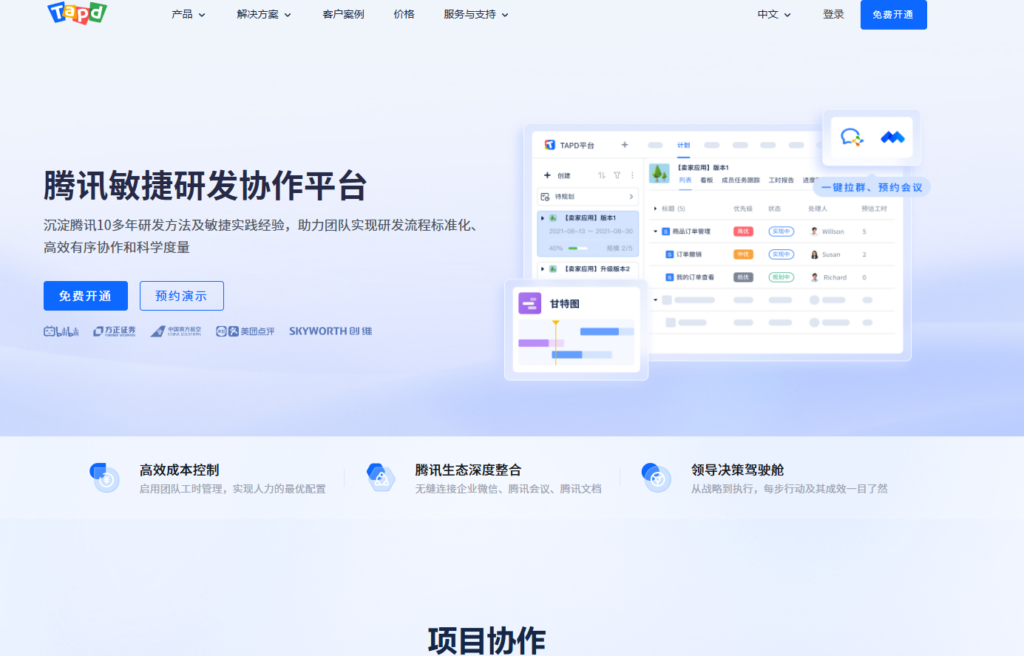Select the 计划 tab at the top of TAPD平台
This screenshot has height=656, width=1024.
[x=684, y=145]
